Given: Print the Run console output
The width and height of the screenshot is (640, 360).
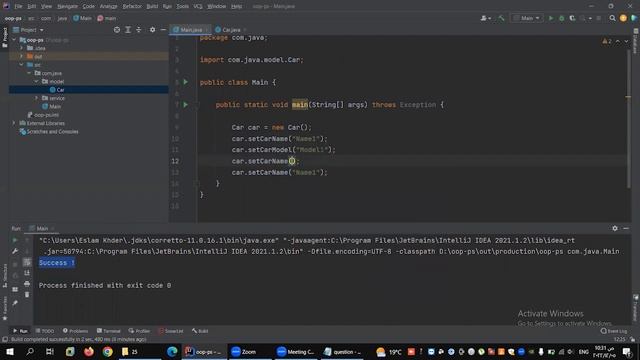Looking at the screenshot, I should click(27, 284).
